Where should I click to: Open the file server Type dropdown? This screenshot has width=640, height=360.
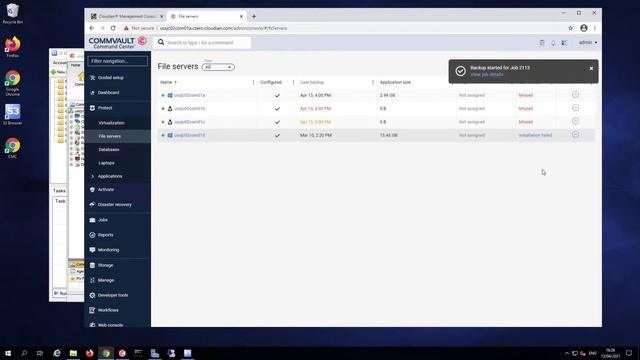218,67
